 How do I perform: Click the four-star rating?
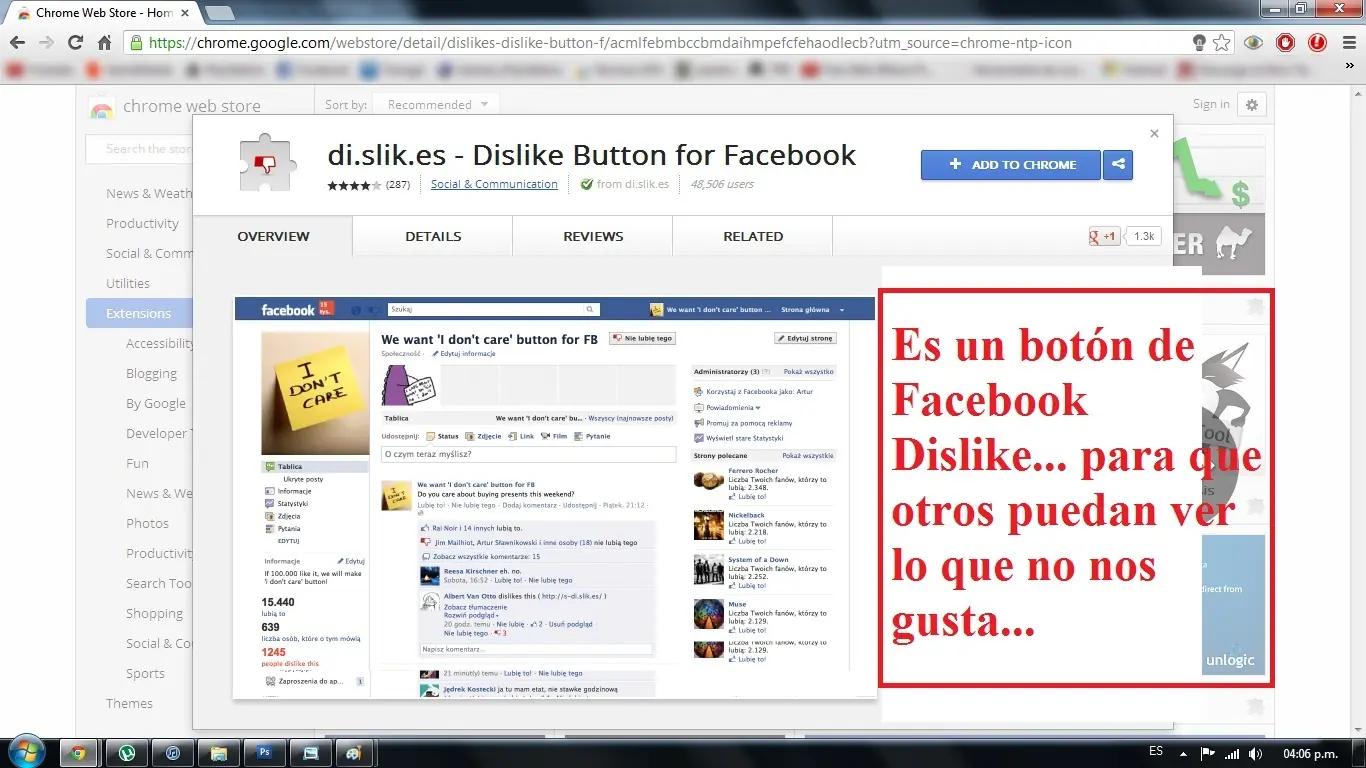(354, 185)
